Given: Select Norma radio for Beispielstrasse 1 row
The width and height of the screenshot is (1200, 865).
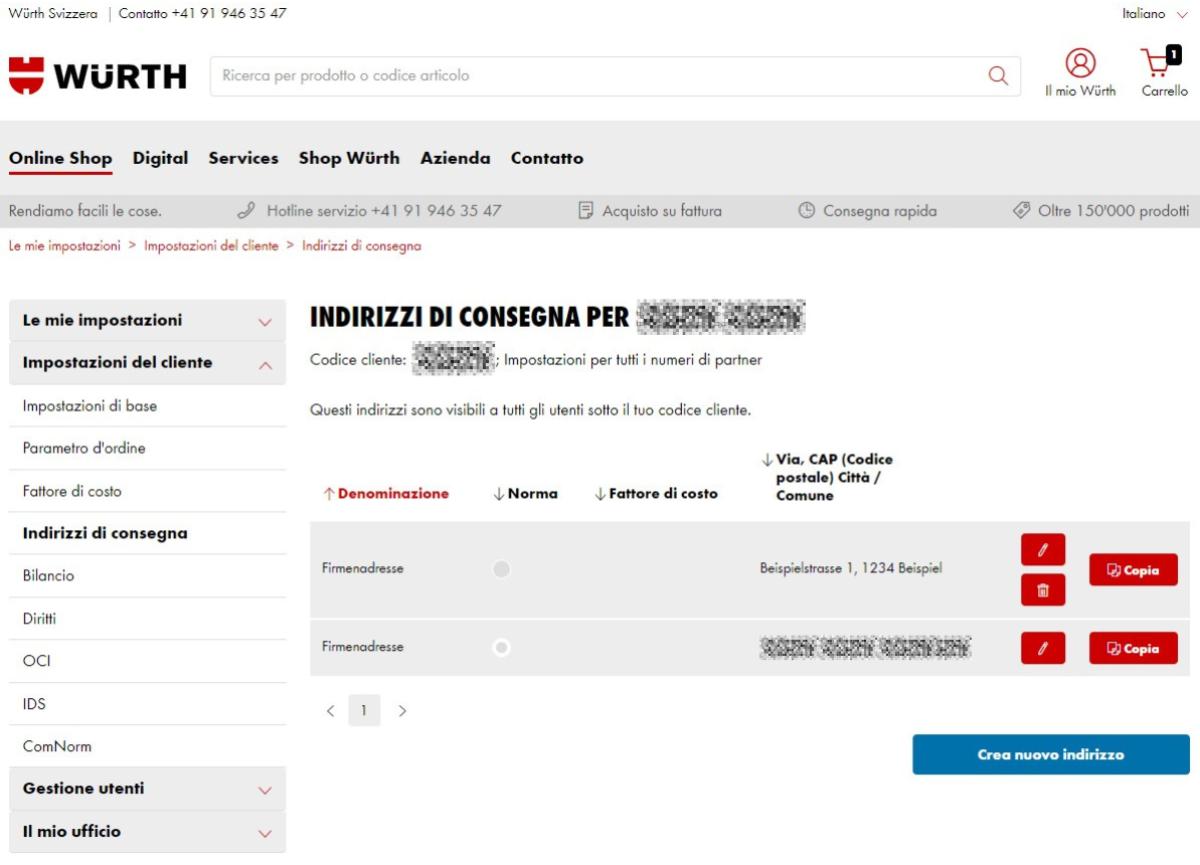Looking at the screenshot, I should [x=502, y=569].
